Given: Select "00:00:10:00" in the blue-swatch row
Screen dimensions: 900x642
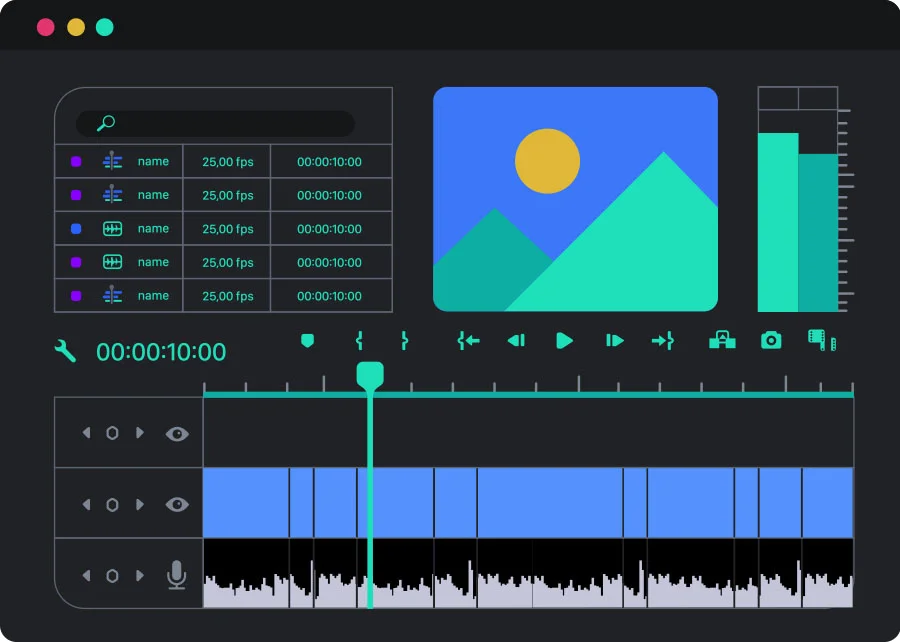Looking at the screenshot, I should pos(329,229).
